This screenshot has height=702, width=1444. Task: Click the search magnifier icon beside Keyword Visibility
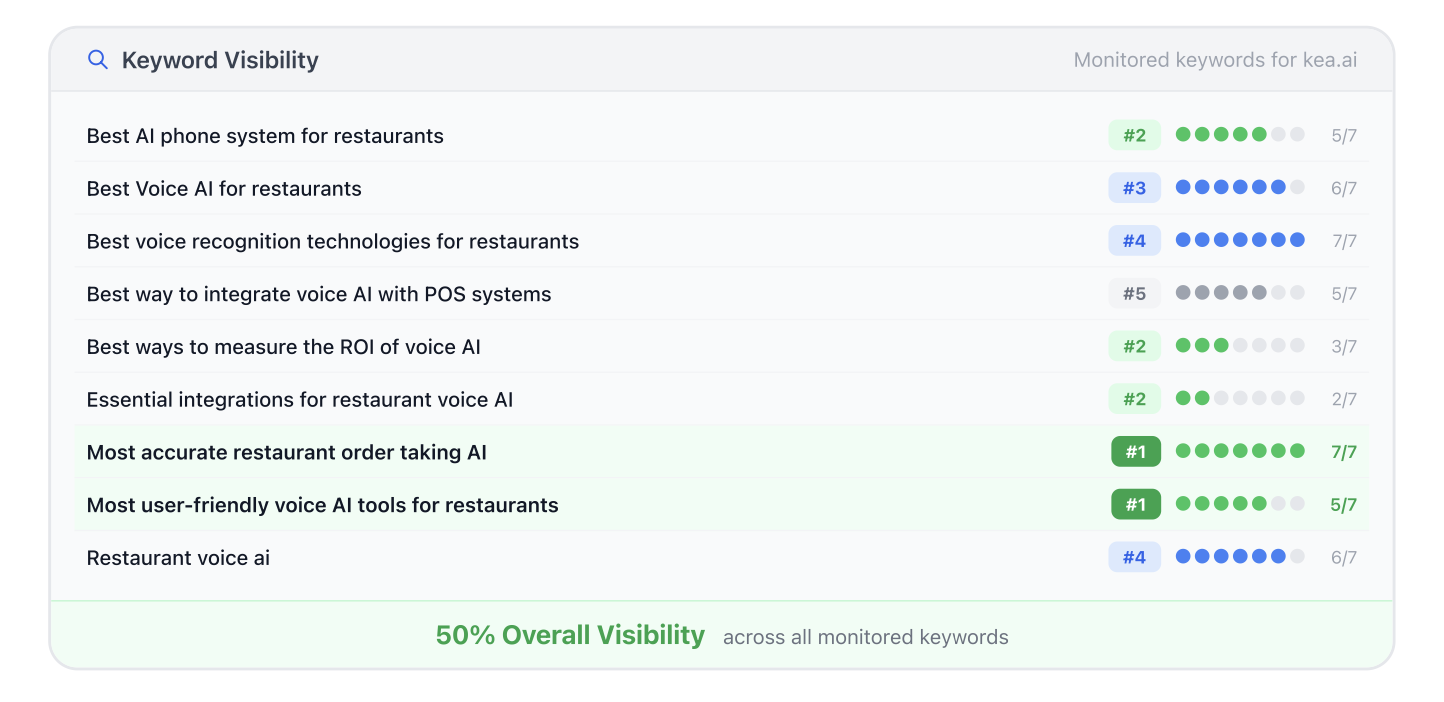(x=98, y=60)
